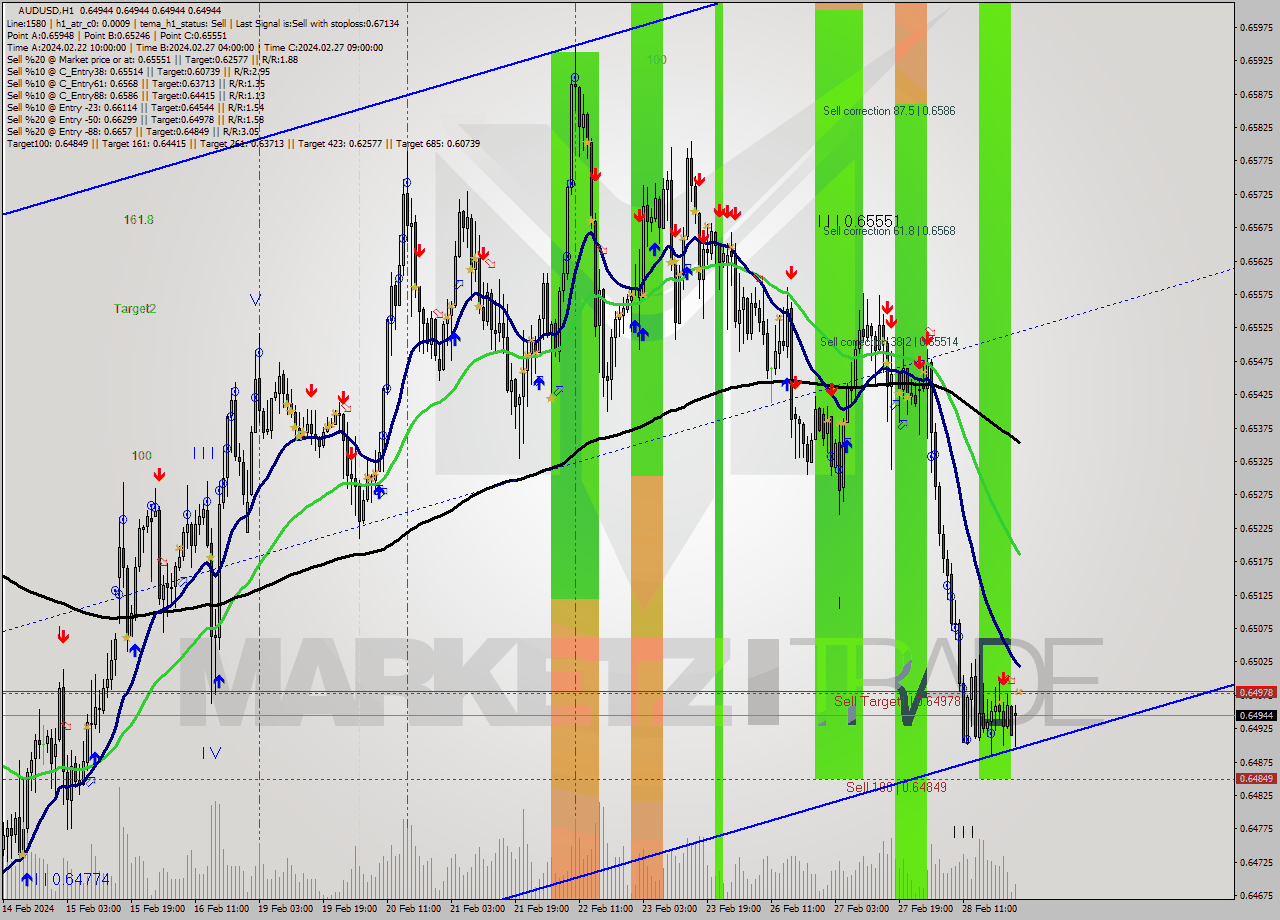Image resolution: width=1280 pixels, height=920 pixels.
Task: Click the 0.65825 price axis label
Action: point(1256,127)
